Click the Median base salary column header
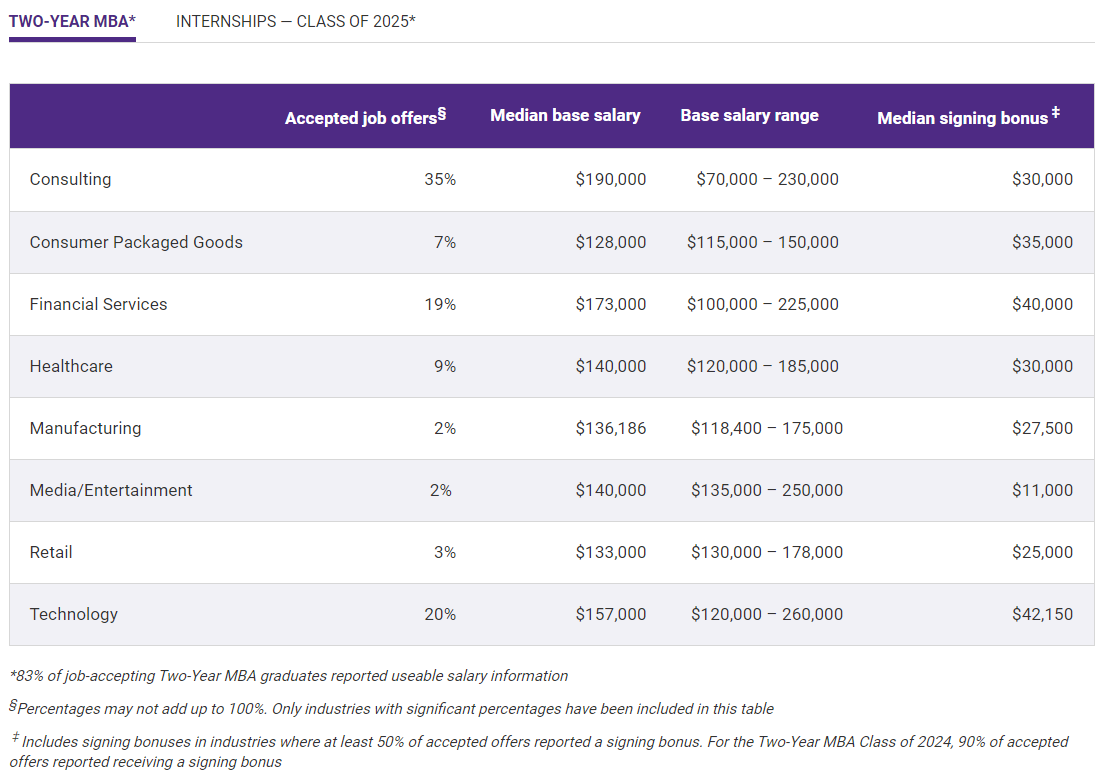This screenshot has height=776, width=1103. pos(565,116)
